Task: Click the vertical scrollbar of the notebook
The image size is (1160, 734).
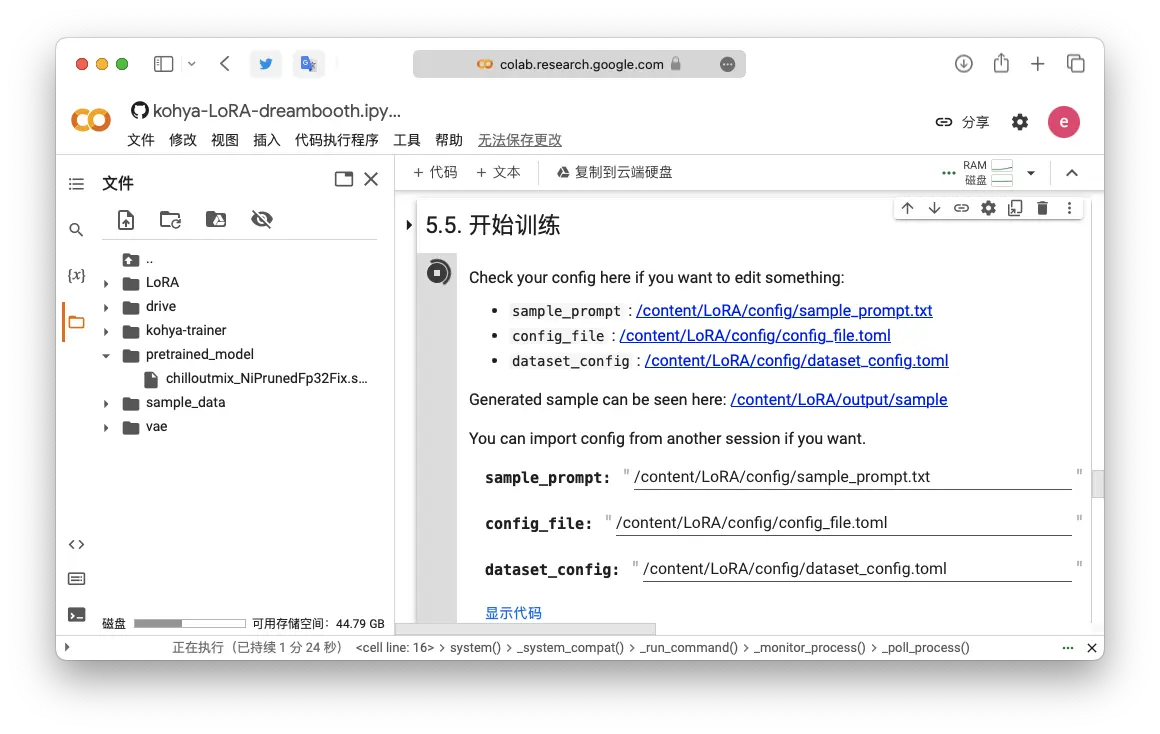Action: (x=1097, y=484)
